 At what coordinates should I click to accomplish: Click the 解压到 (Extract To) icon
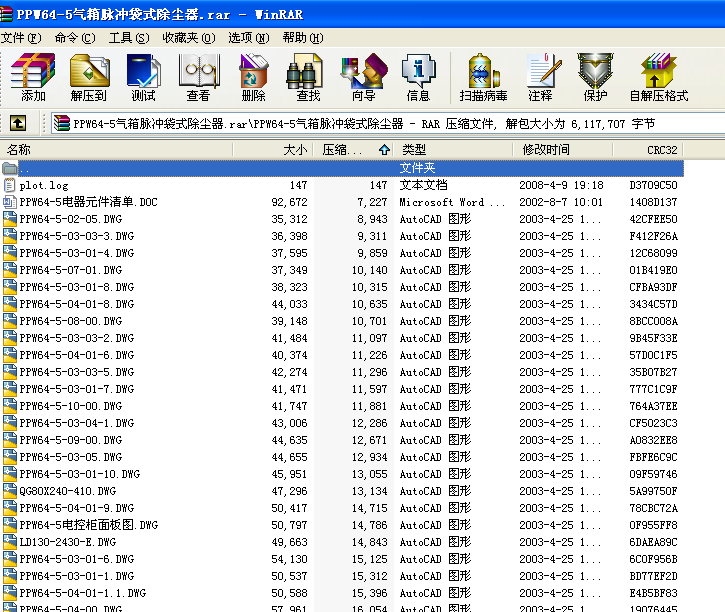[89, 77]
